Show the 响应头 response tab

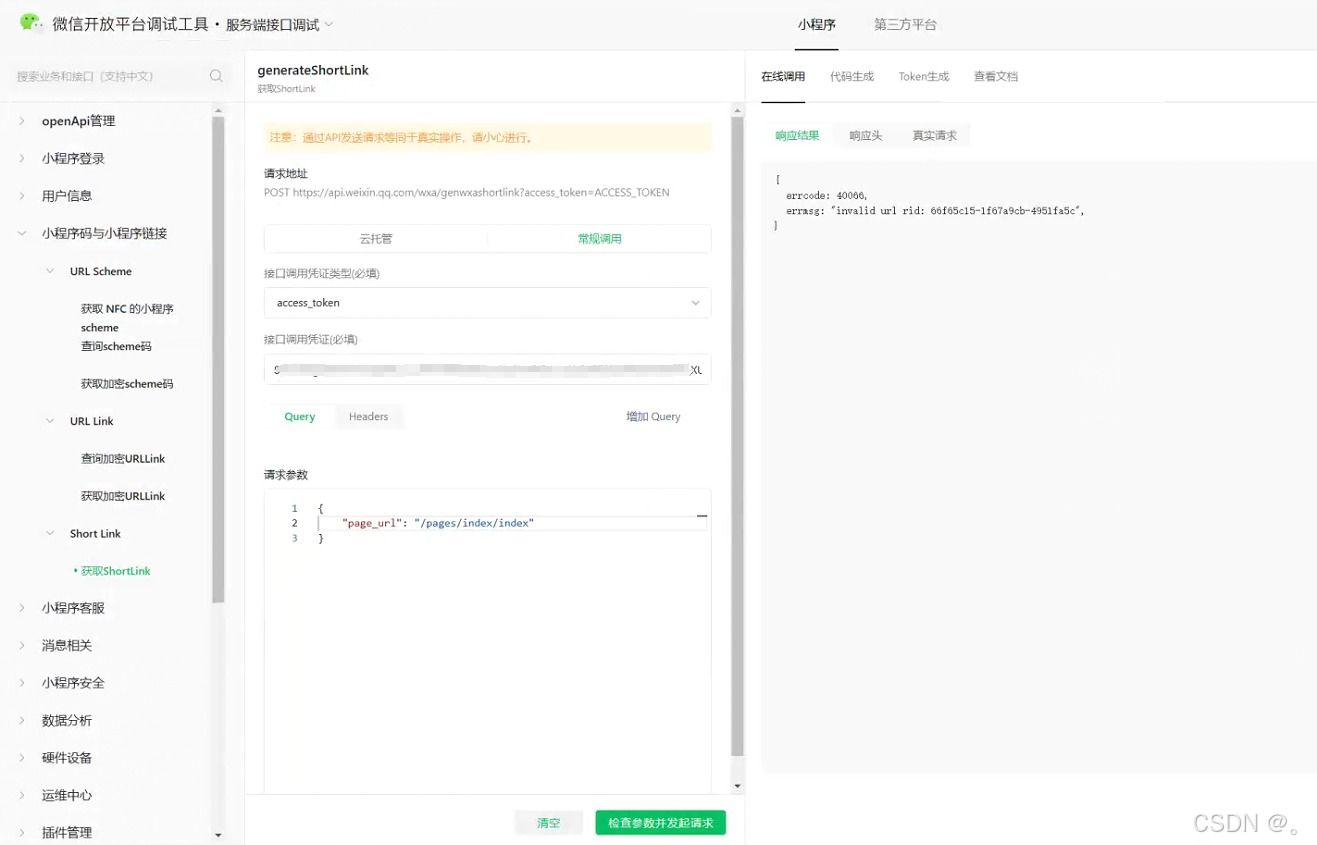coord(866,136)
